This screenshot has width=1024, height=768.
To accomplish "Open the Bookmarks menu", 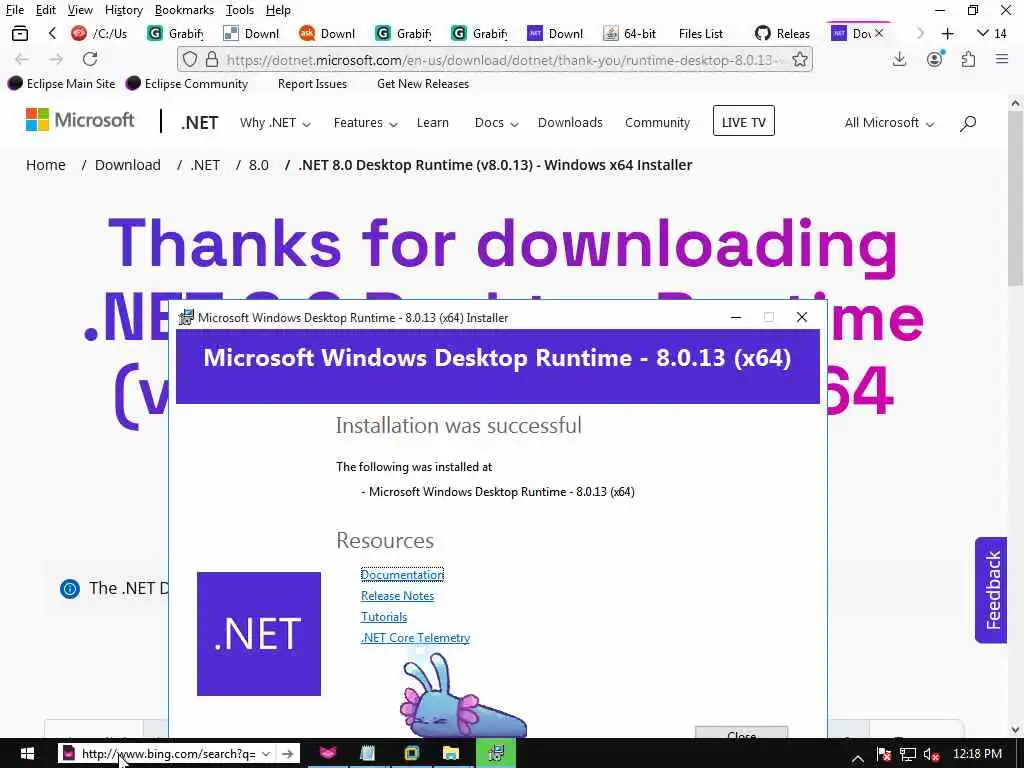I will click(184, 10).
